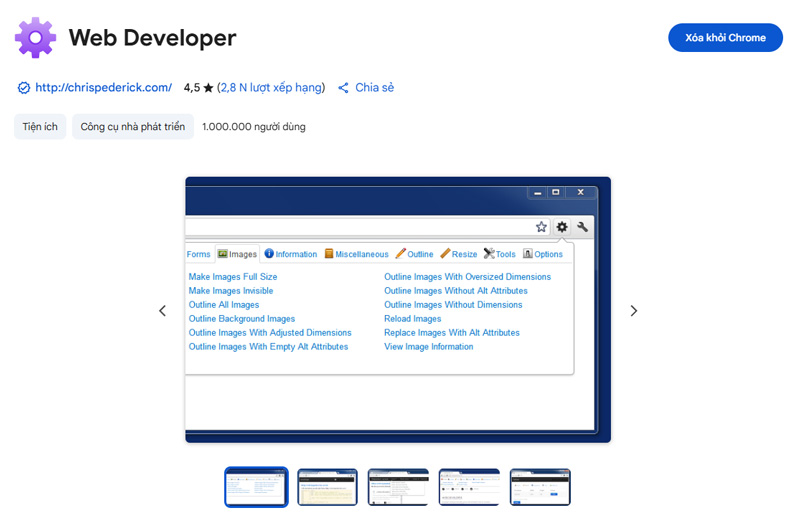Screen dimensions: 800x532
Task: Click the Outline tab pencil icon
Action: coord(401,254)
